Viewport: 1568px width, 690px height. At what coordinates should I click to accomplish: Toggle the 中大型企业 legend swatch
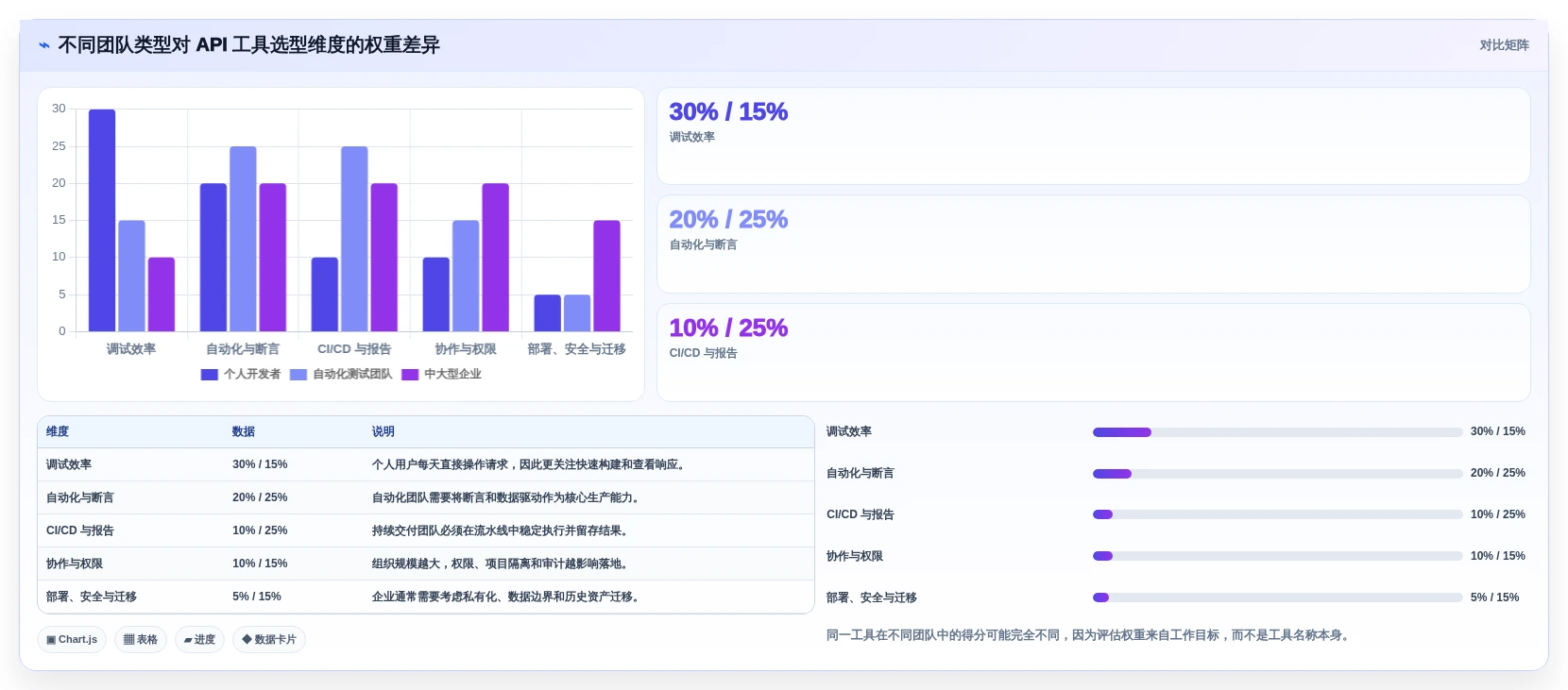pos(410,375)
